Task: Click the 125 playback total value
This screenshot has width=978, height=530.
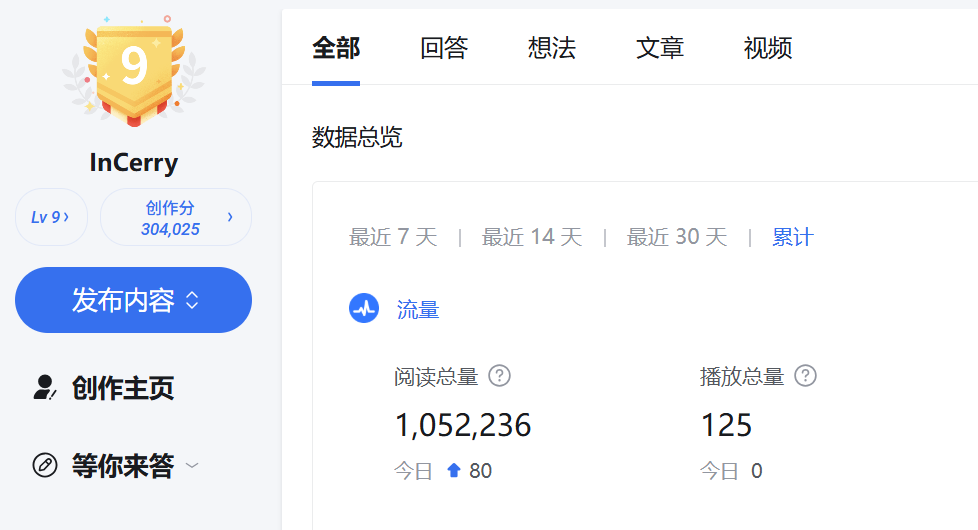Action: 727,425
